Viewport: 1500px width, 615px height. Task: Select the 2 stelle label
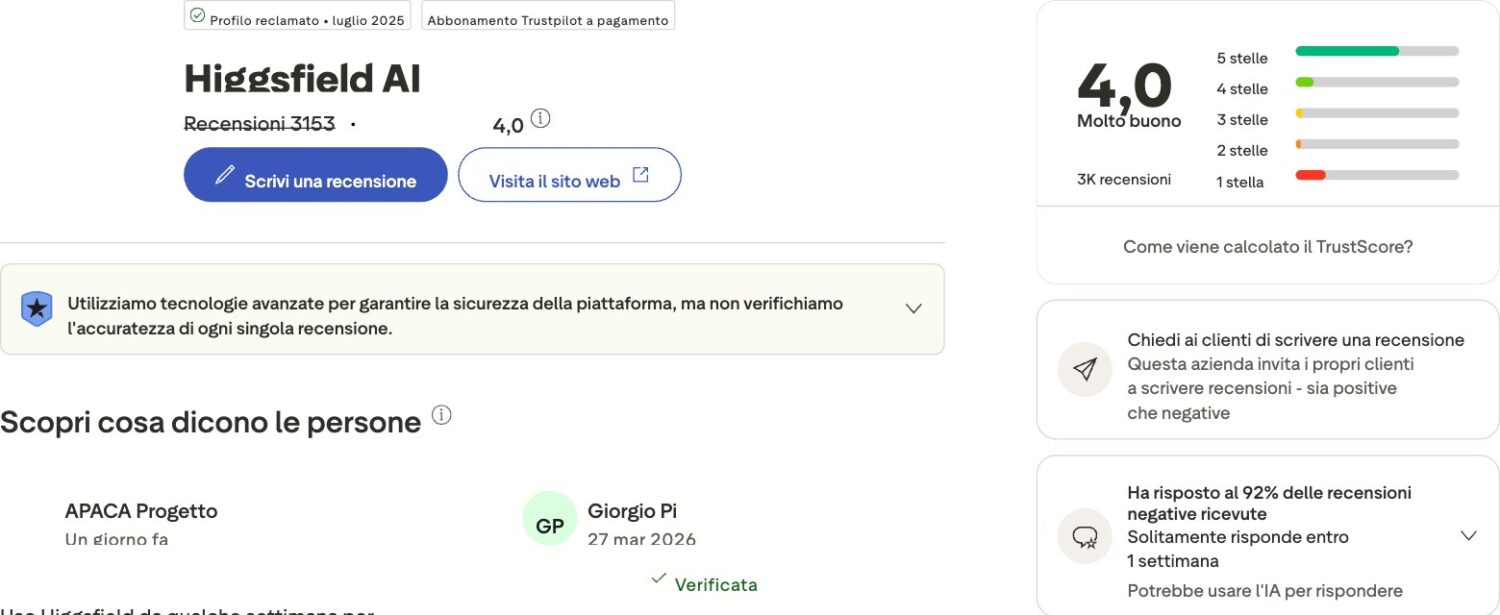click(1242, 151)
